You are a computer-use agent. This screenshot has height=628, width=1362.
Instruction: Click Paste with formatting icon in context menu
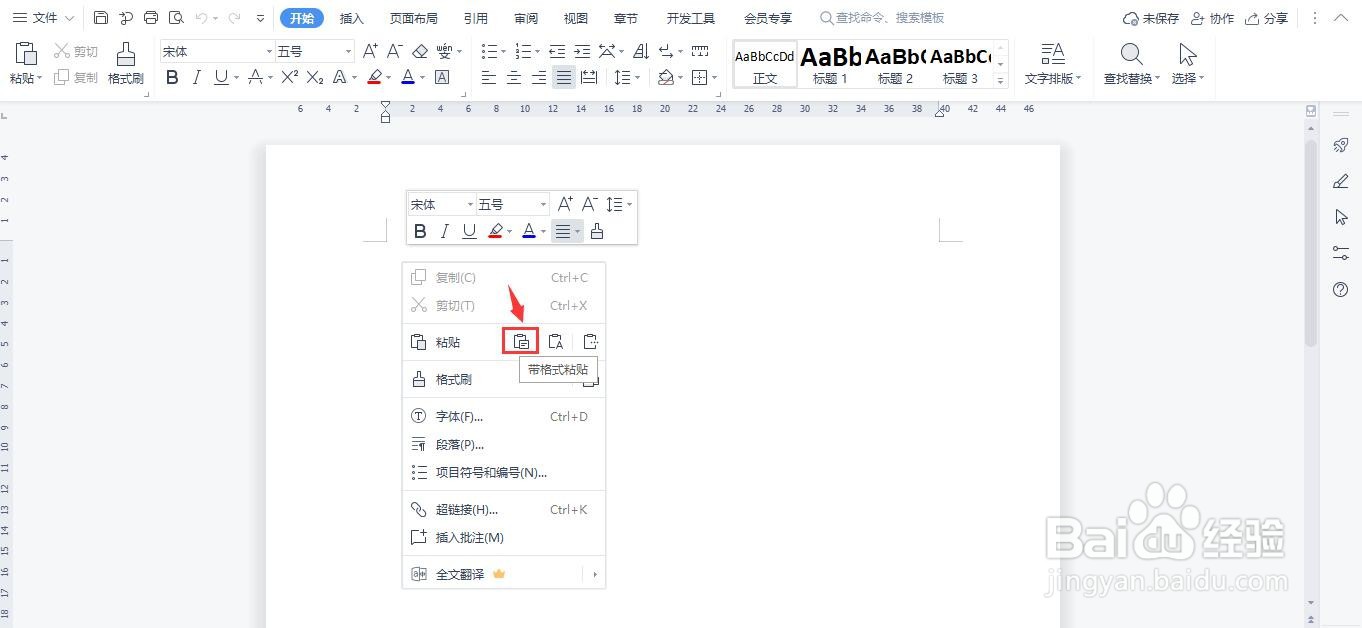(521, 342)
